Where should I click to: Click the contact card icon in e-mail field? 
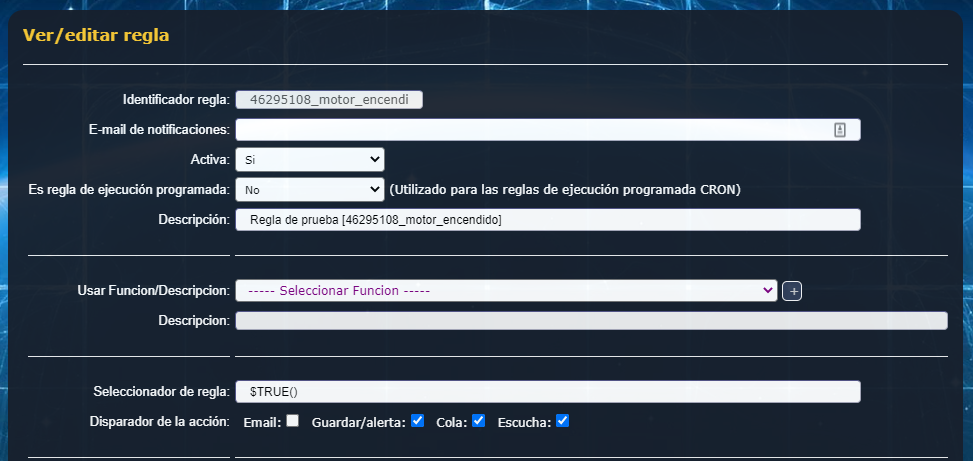coord(840,130)
